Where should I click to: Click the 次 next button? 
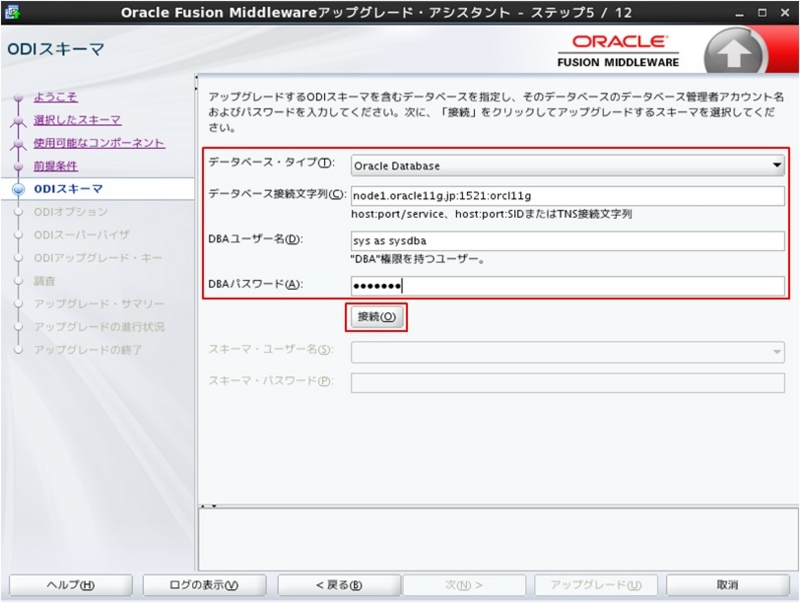coord(464,585)
